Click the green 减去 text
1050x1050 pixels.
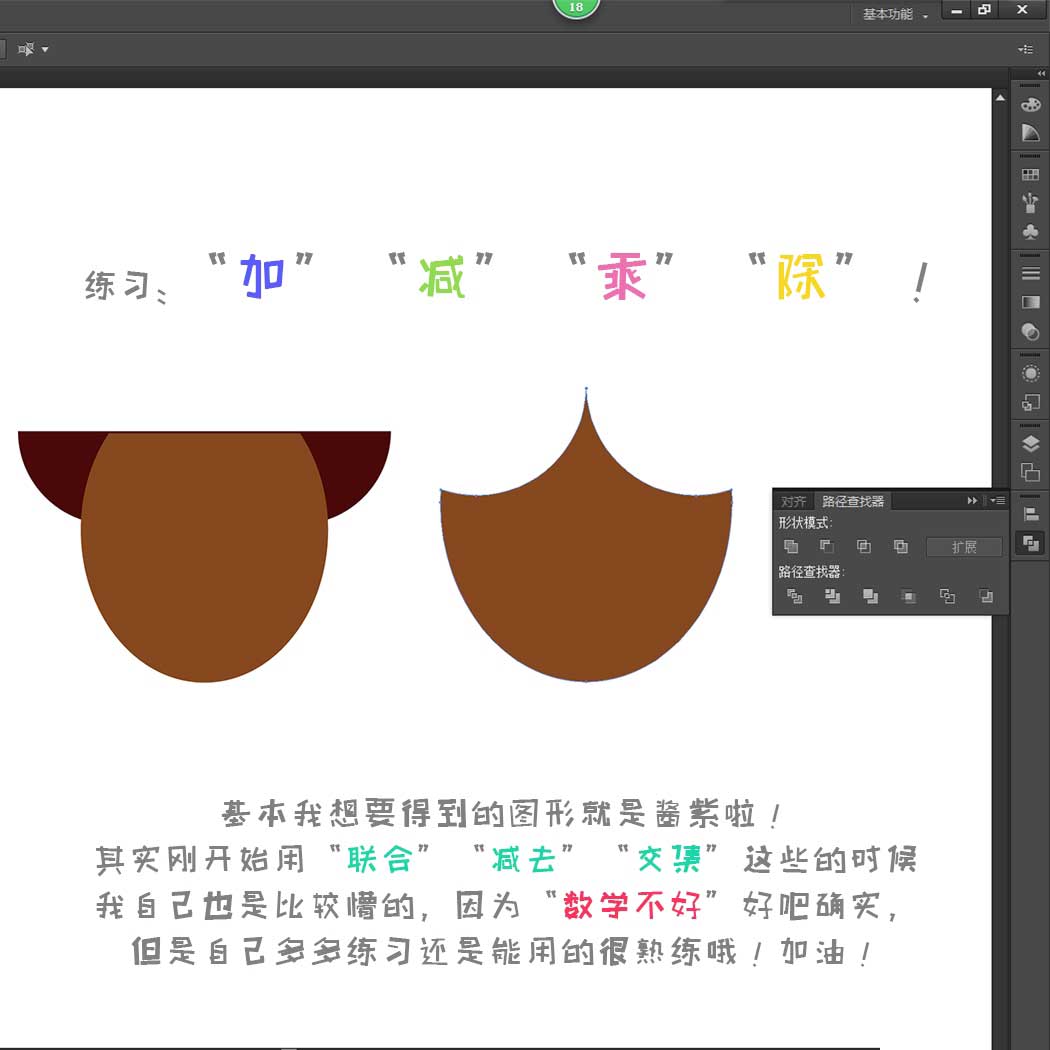point(524,859)
